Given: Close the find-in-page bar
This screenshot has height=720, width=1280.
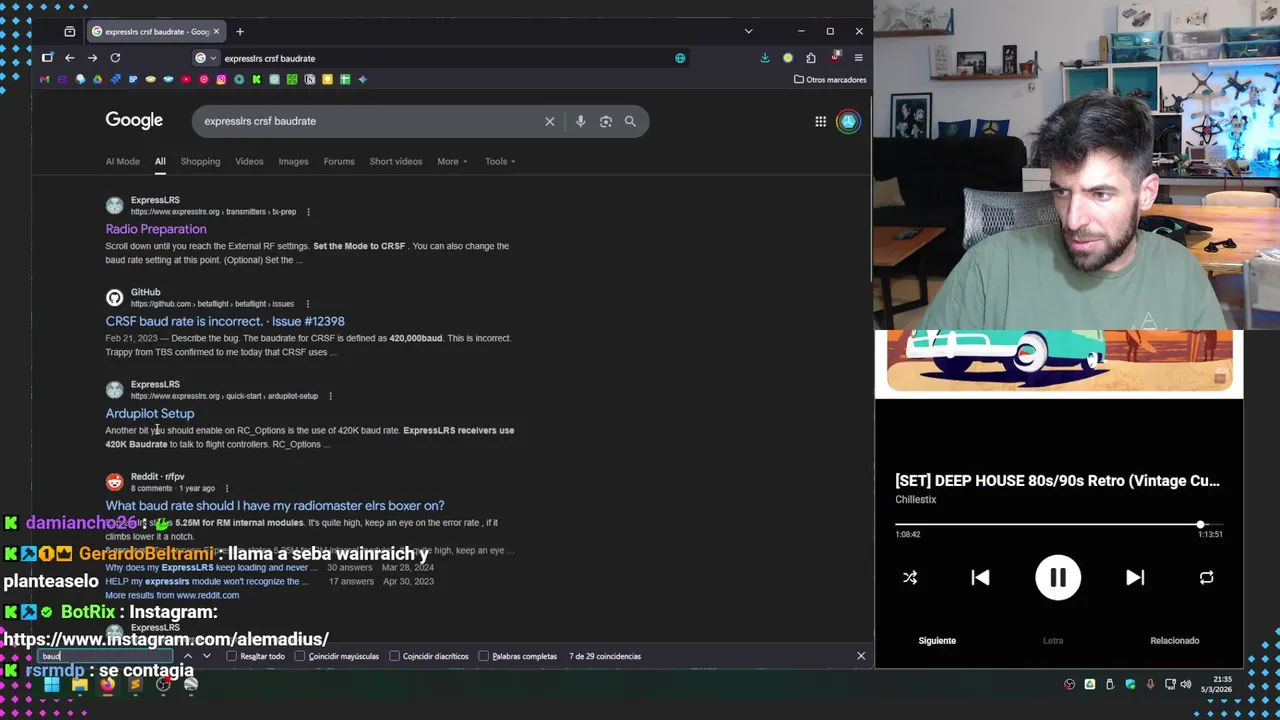Looking at the screenshot, I should (861, 656).
